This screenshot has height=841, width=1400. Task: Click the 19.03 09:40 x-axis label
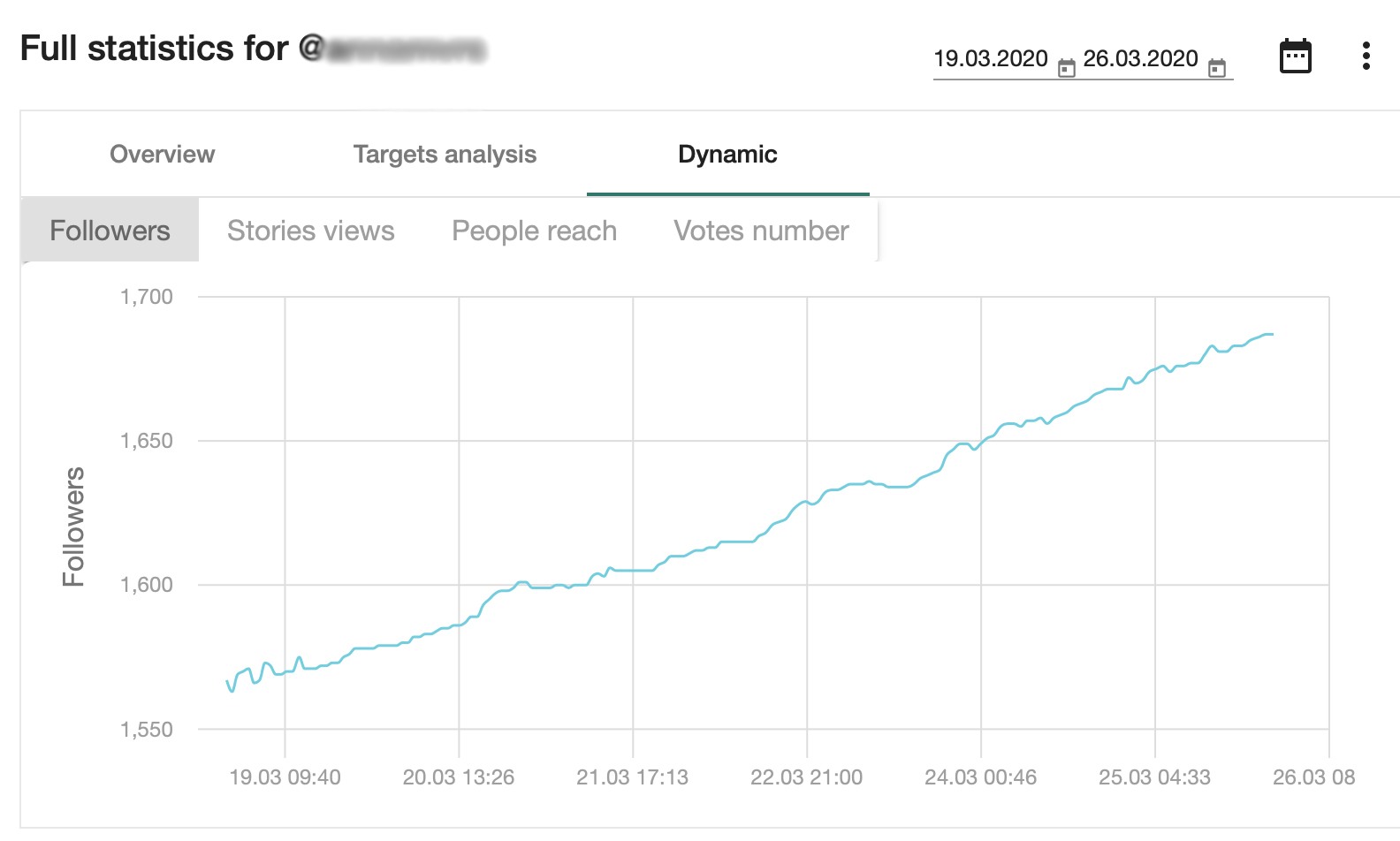click(285, 777)
